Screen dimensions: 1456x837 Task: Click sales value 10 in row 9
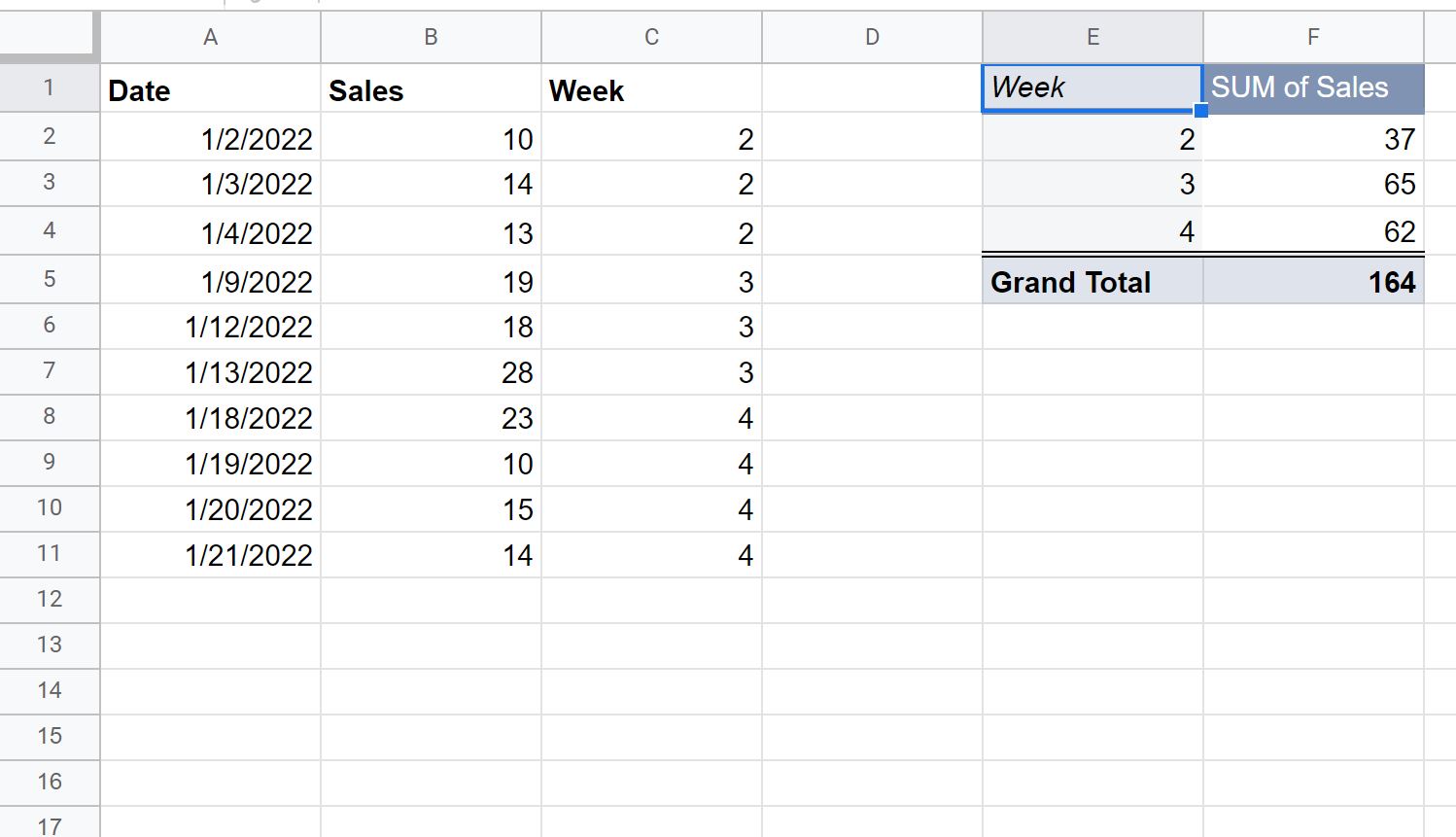tap(431, 464)
